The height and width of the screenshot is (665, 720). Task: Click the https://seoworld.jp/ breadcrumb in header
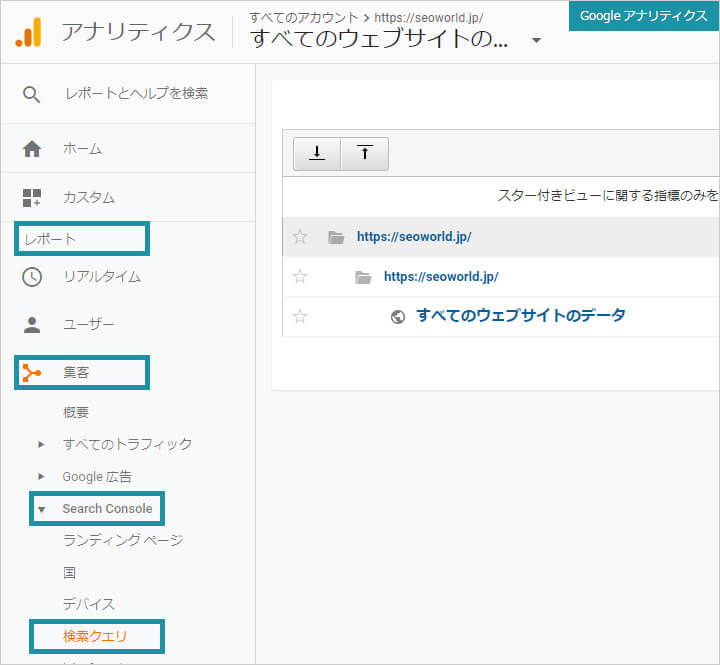tap(429, 18)
